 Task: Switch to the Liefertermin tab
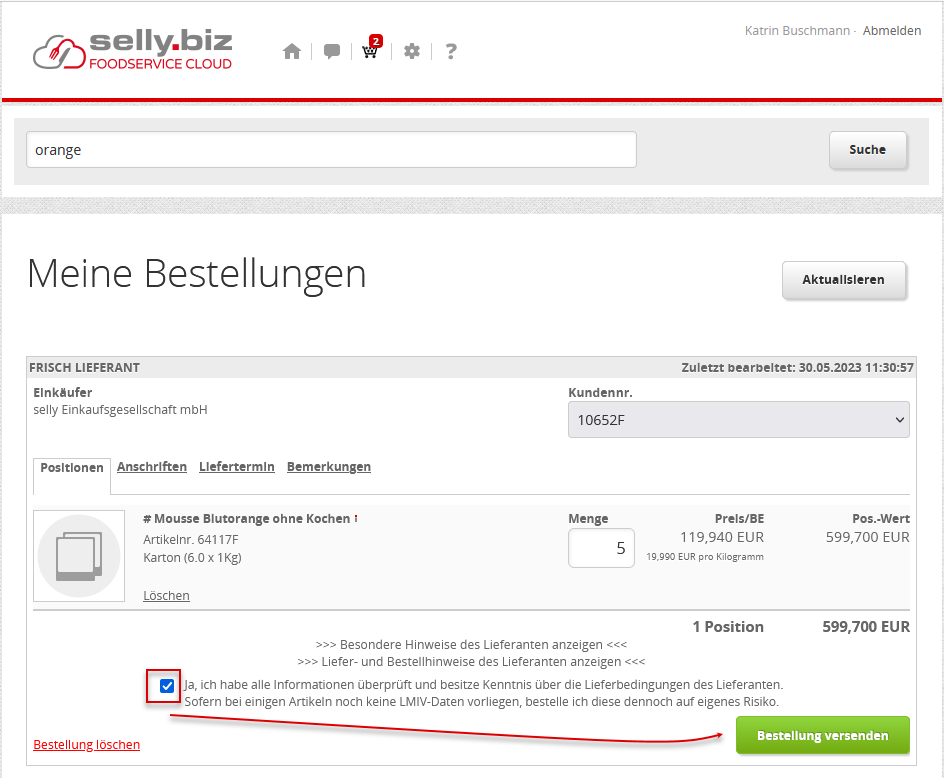(x=237, y=467)
